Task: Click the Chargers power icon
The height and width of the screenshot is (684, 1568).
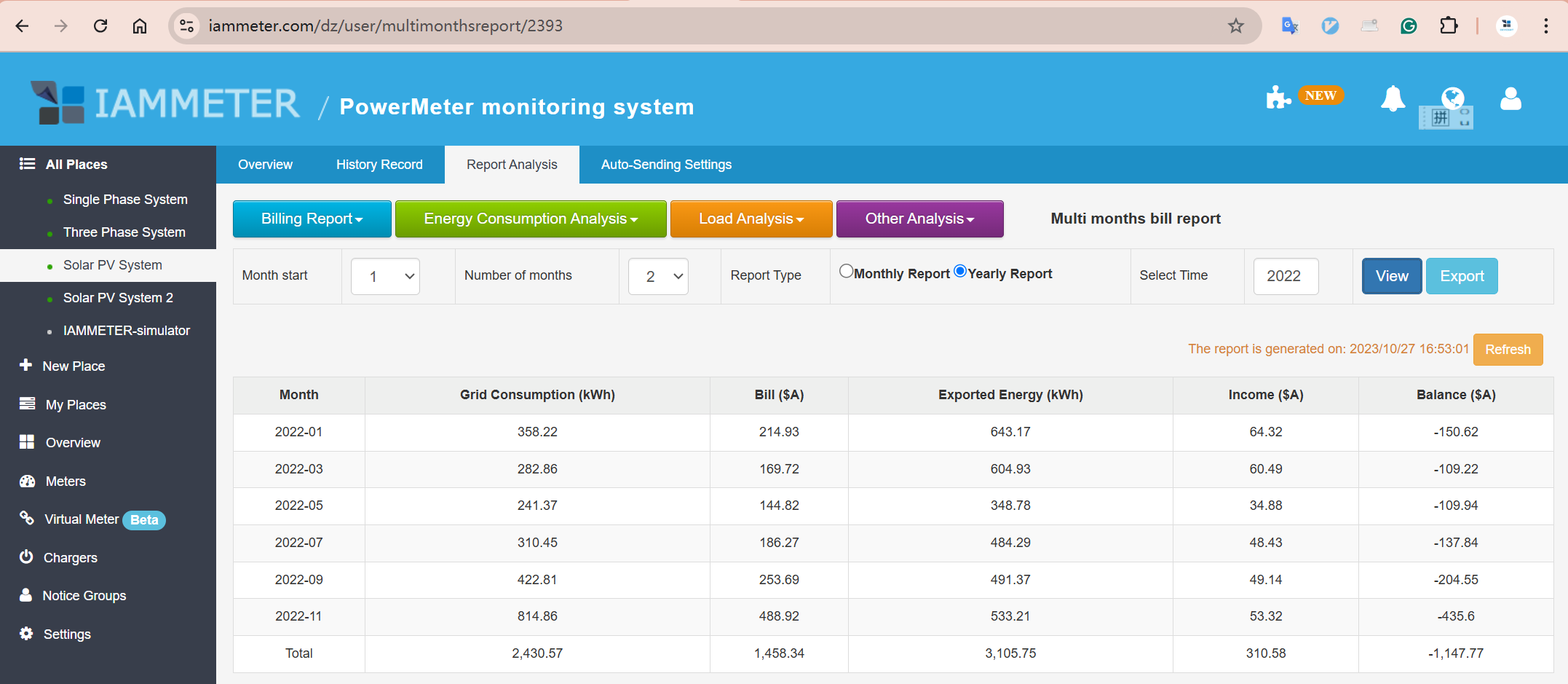Action: tap(26, 557)
